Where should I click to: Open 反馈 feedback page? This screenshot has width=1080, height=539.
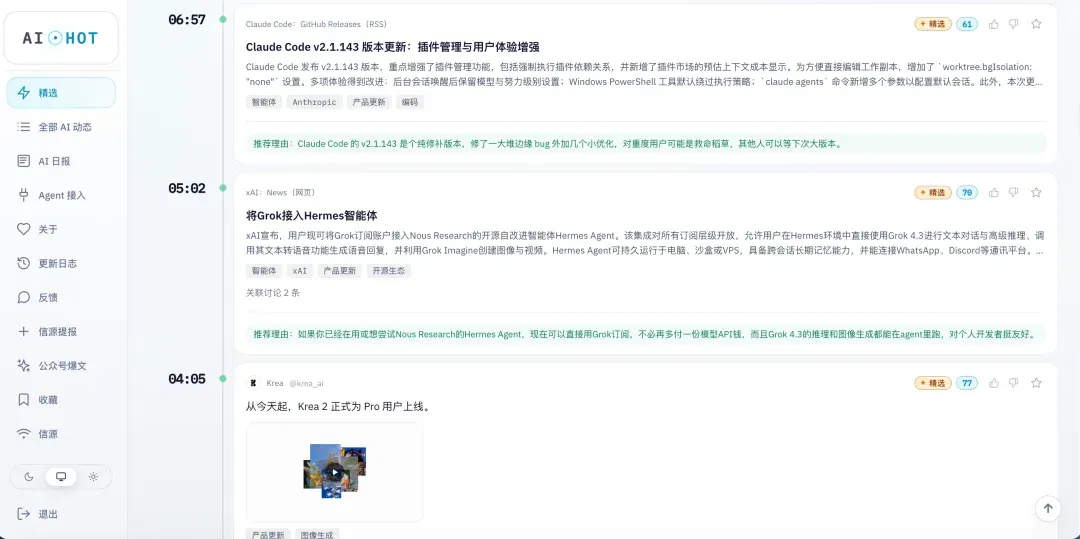coord(61,297)
